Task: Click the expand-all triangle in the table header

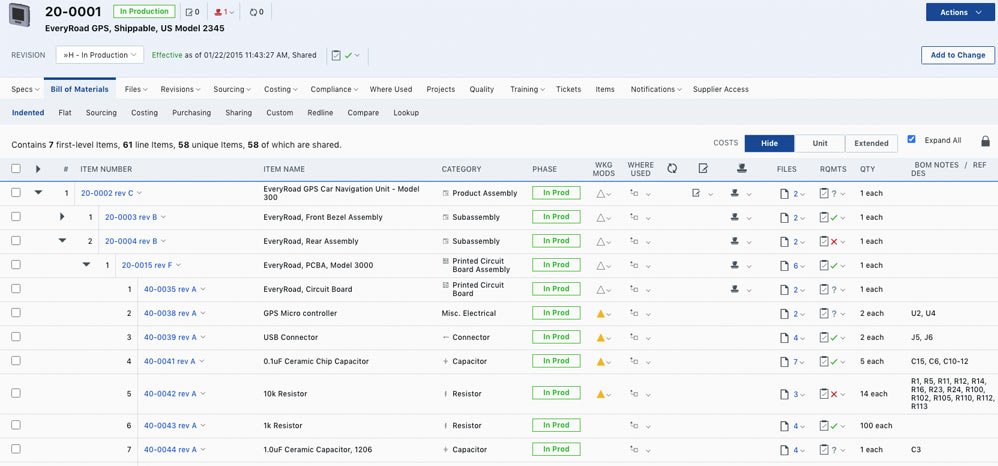Action: [x=38, y=169]
